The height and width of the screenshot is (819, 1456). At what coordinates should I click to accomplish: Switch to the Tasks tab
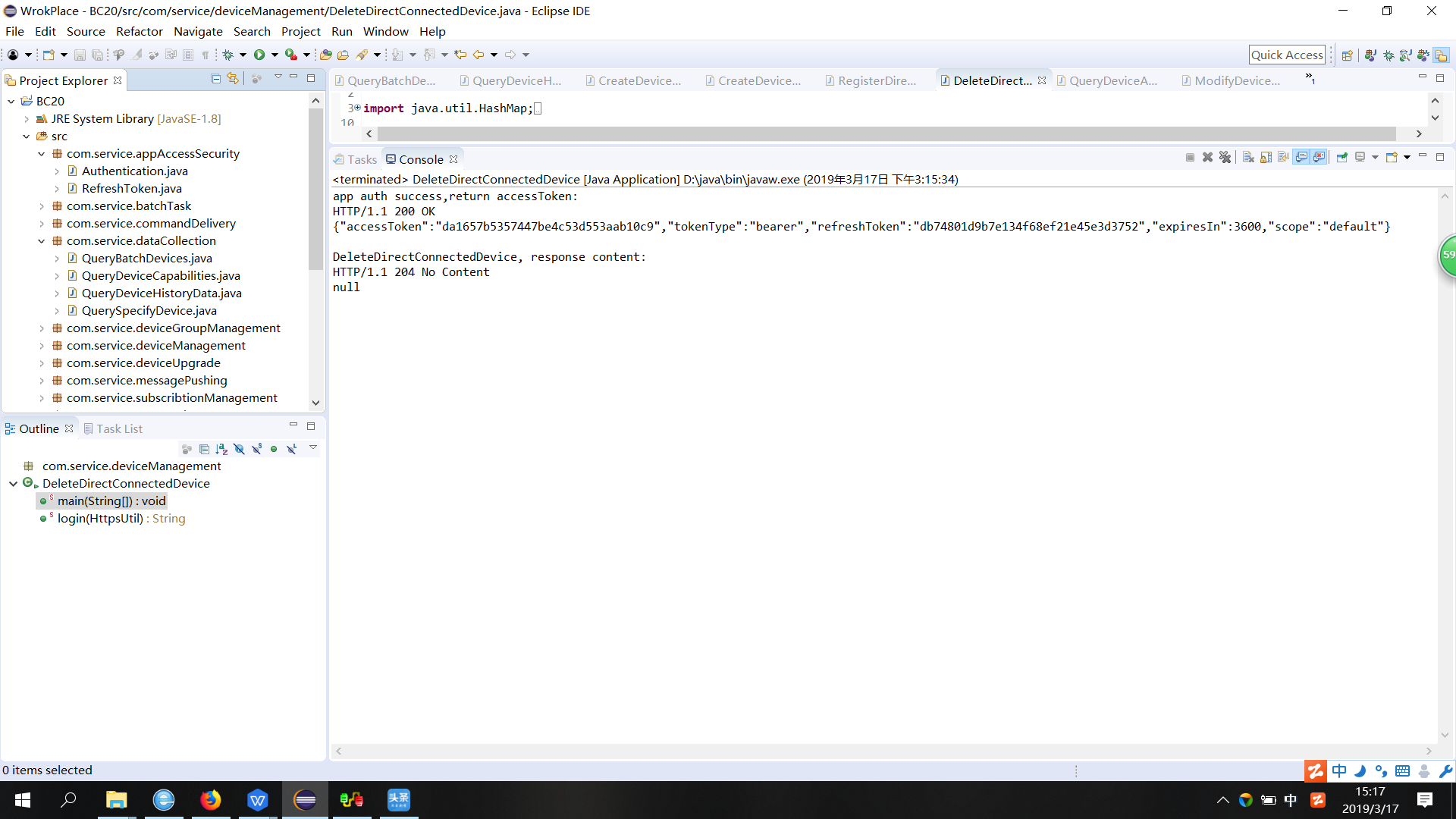356,159
